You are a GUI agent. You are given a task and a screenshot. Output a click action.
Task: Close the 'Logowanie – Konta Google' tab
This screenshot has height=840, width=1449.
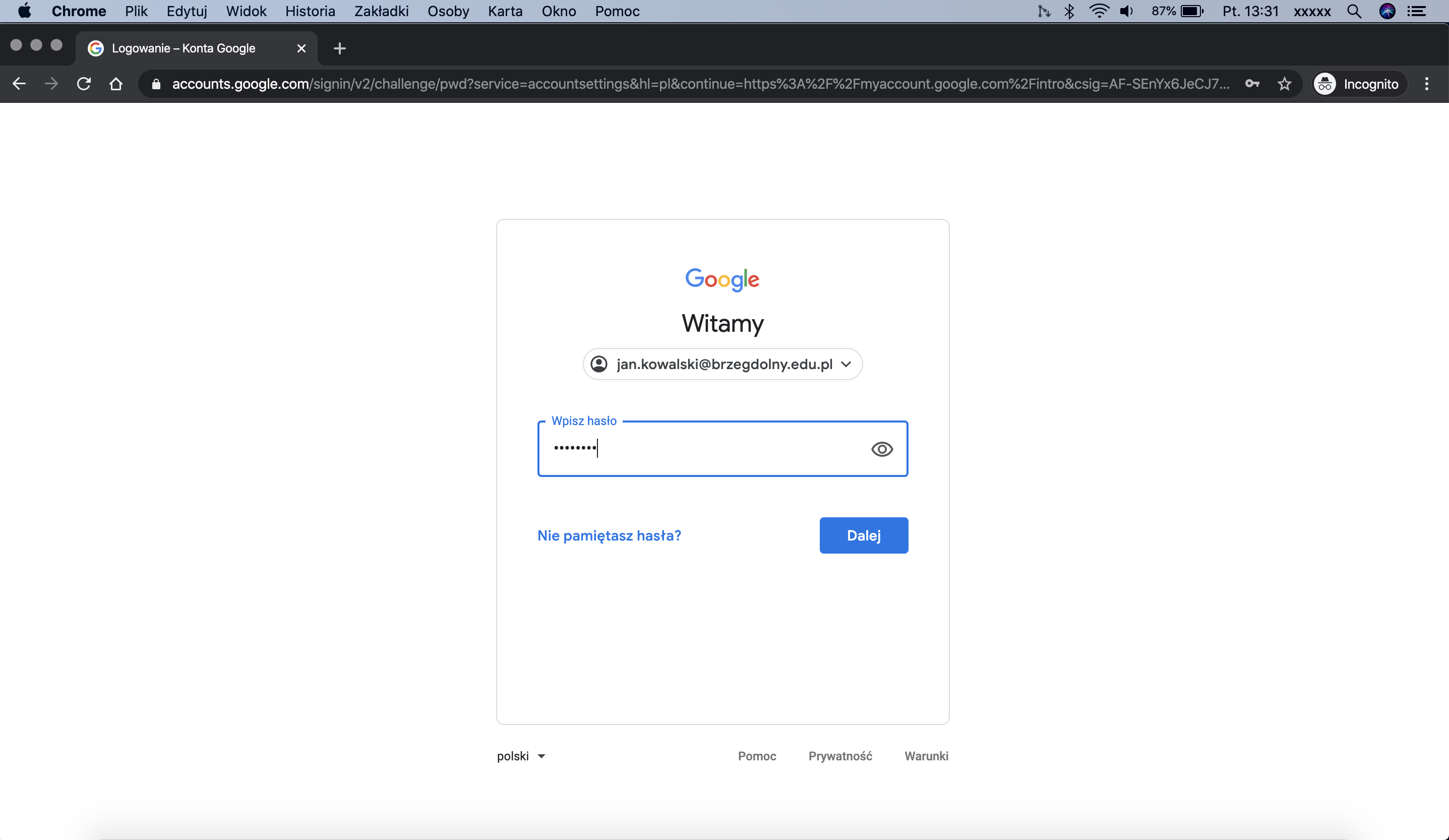(301, 48)
